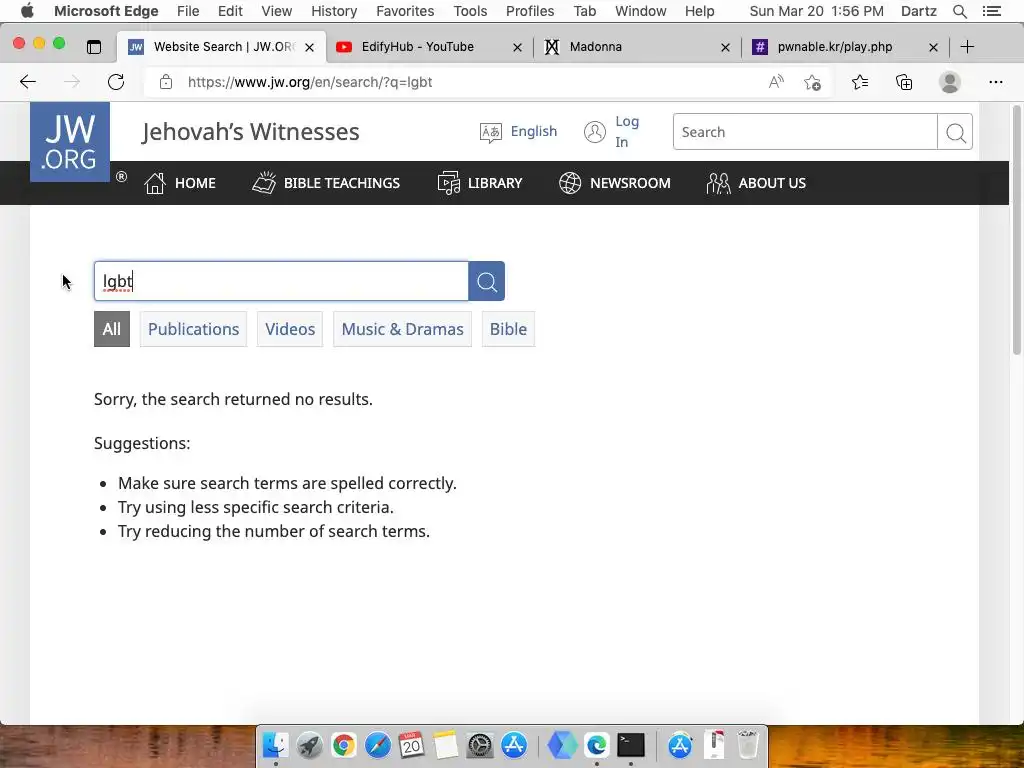The image size is (1024, 768).
Task: Click the lgbt search query field
Action: click(x=281, y=281)
